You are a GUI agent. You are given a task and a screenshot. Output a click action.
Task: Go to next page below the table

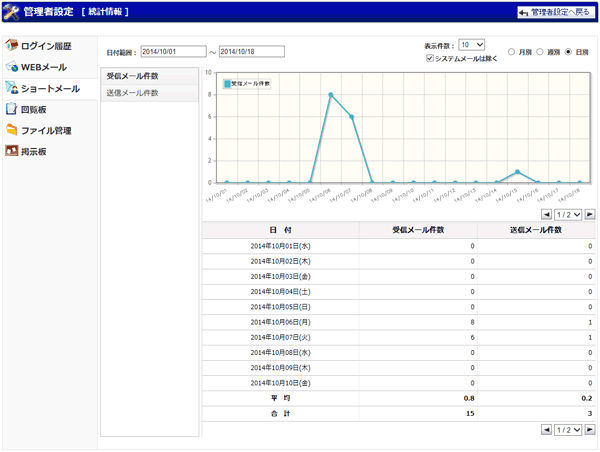[590, 430]
